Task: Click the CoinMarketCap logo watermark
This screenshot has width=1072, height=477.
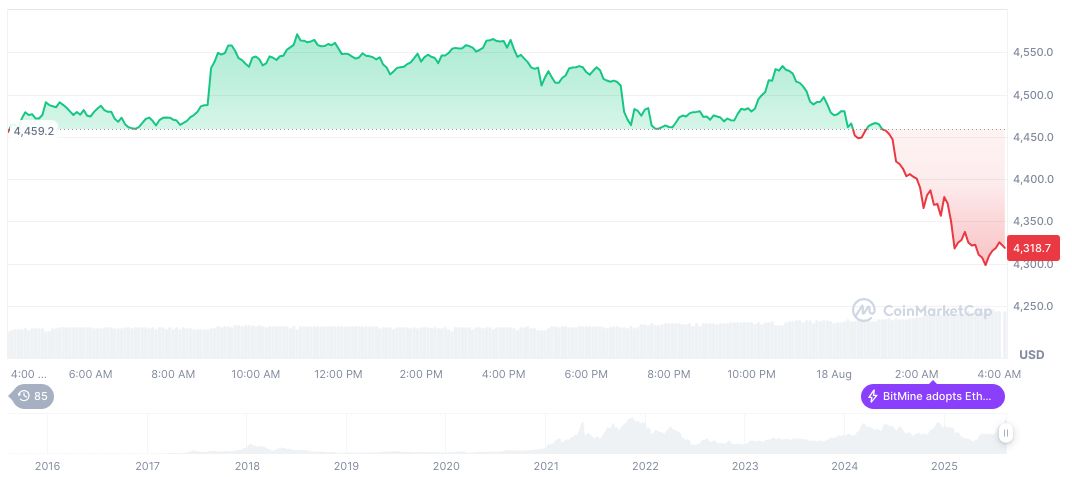Action: click(x=922, y=311)
